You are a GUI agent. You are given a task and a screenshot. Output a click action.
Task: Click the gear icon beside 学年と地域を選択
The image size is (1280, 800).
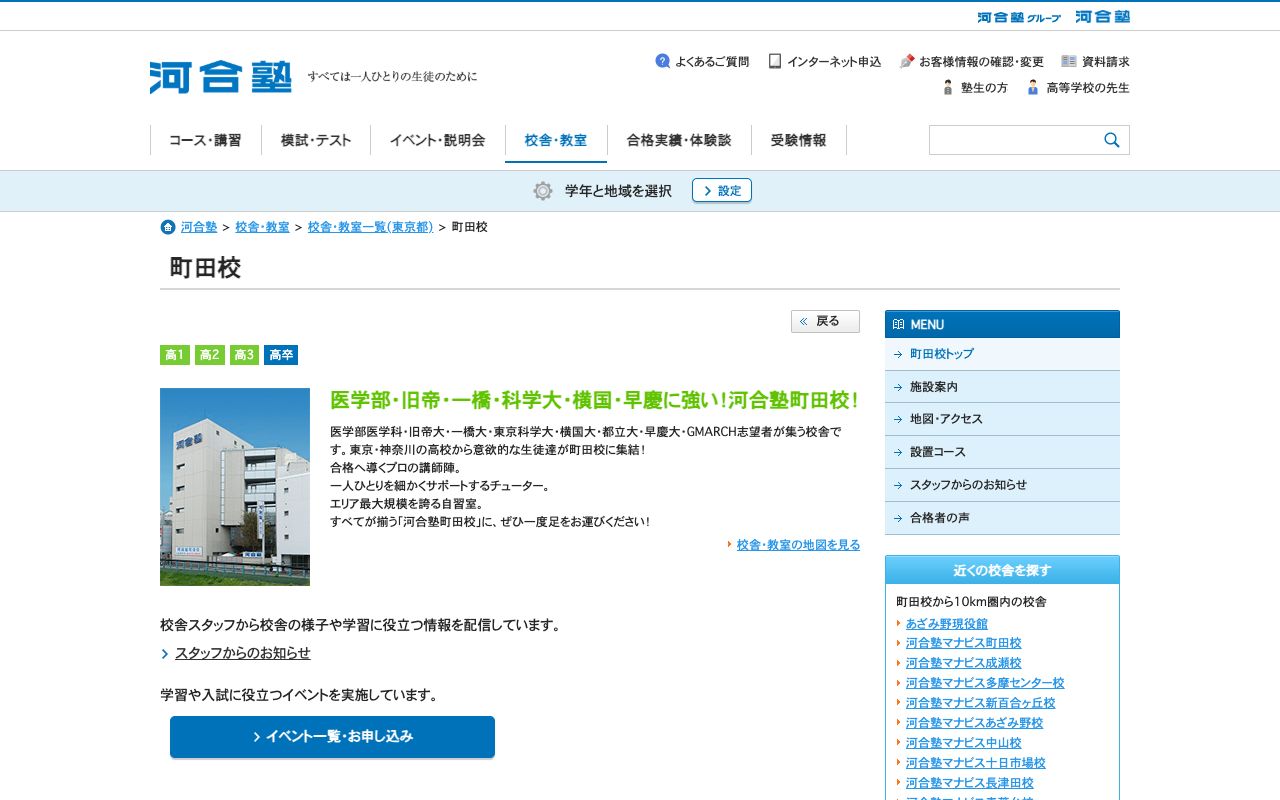coord(543,191)
